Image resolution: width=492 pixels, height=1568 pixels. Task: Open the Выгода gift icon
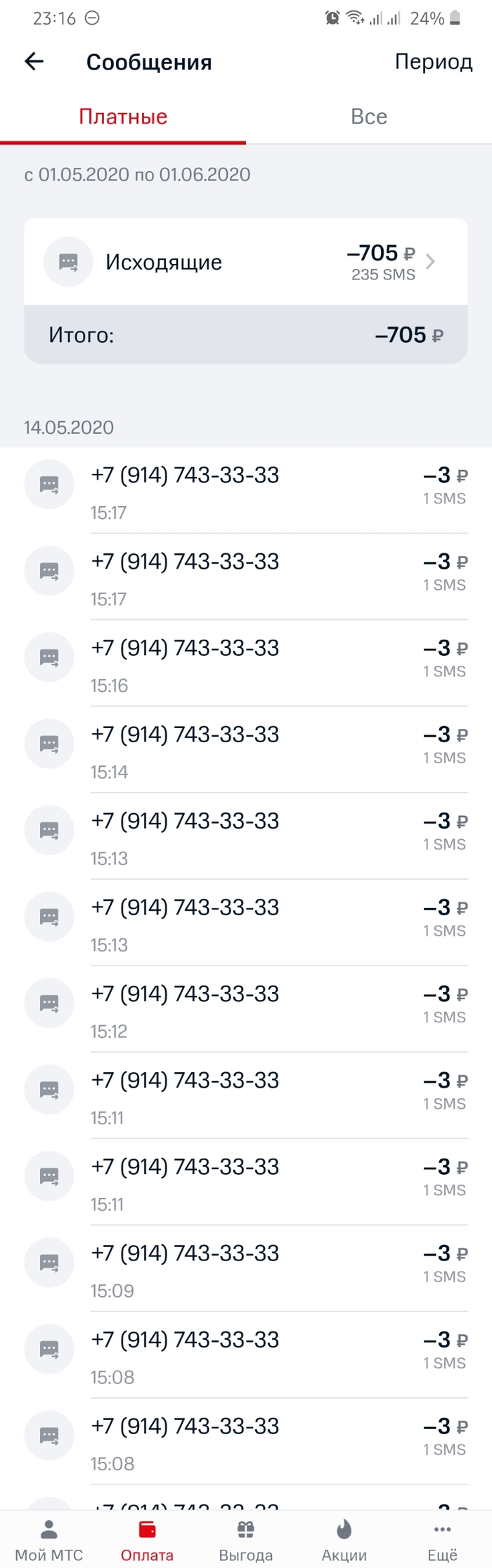click(x=245, y=1529)
